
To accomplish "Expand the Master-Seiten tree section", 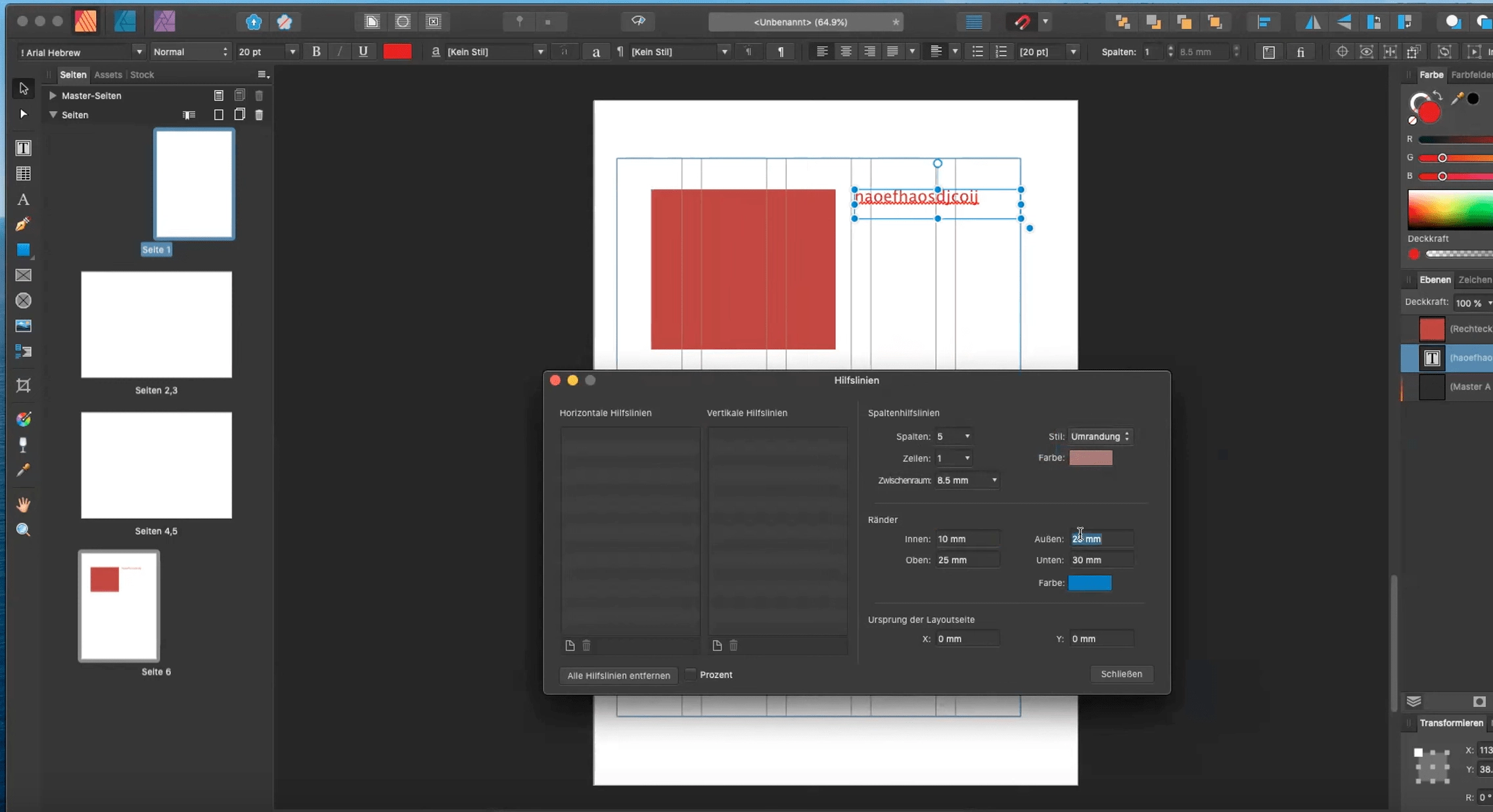I will click(x=53, y=95).
